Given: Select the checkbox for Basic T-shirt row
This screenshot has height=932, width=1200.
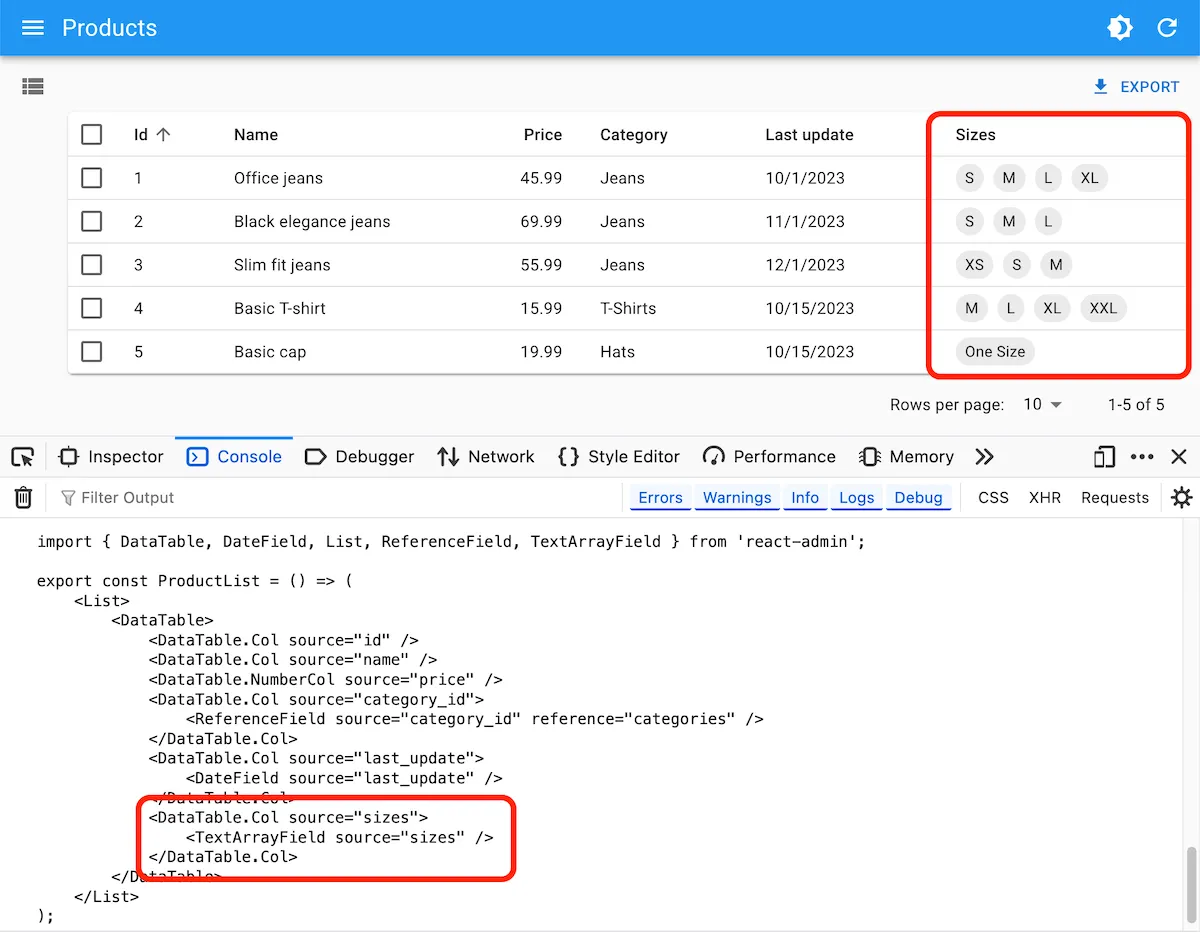Looking at the screenshot, I should (x=91, y=308).
